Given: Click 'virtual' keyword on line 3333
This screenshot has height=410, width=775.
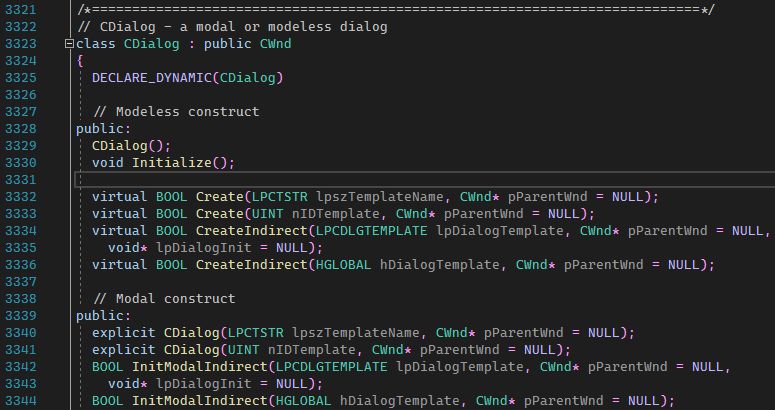Looking at the screenshot, I should coord(120,214).
